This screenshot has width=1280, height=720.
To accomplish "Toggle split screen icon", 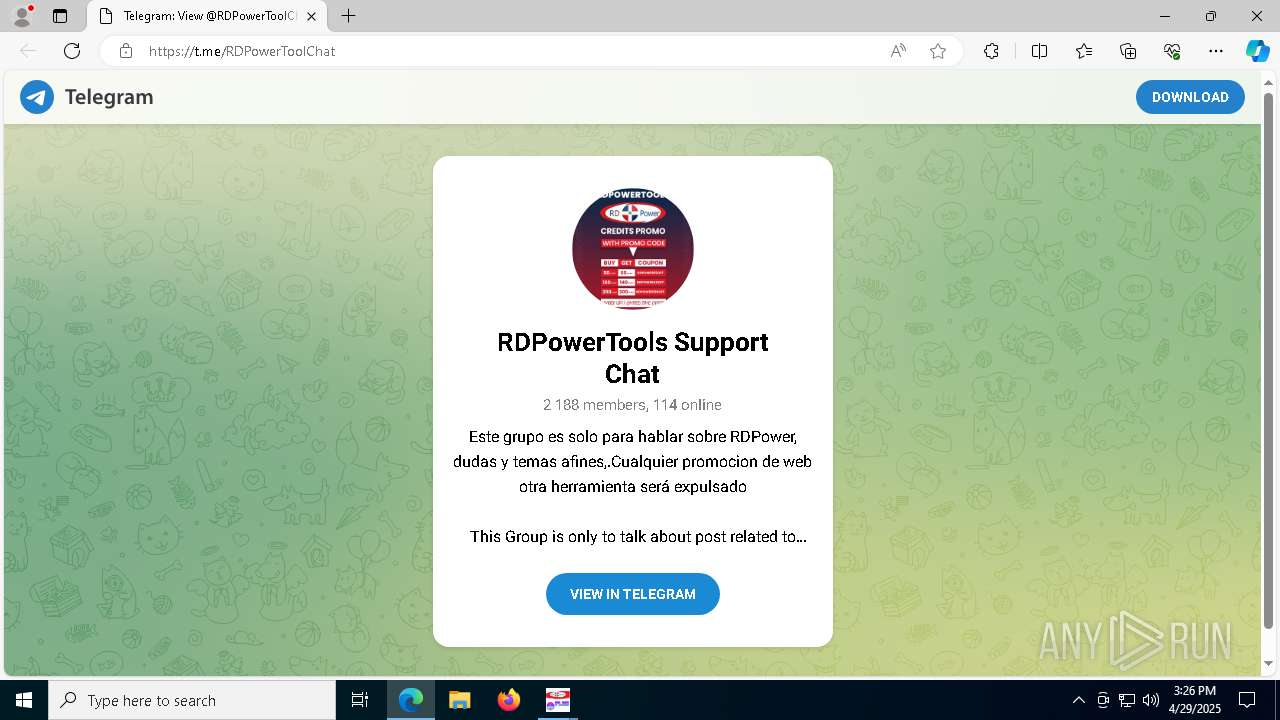I will [1039, 51].
